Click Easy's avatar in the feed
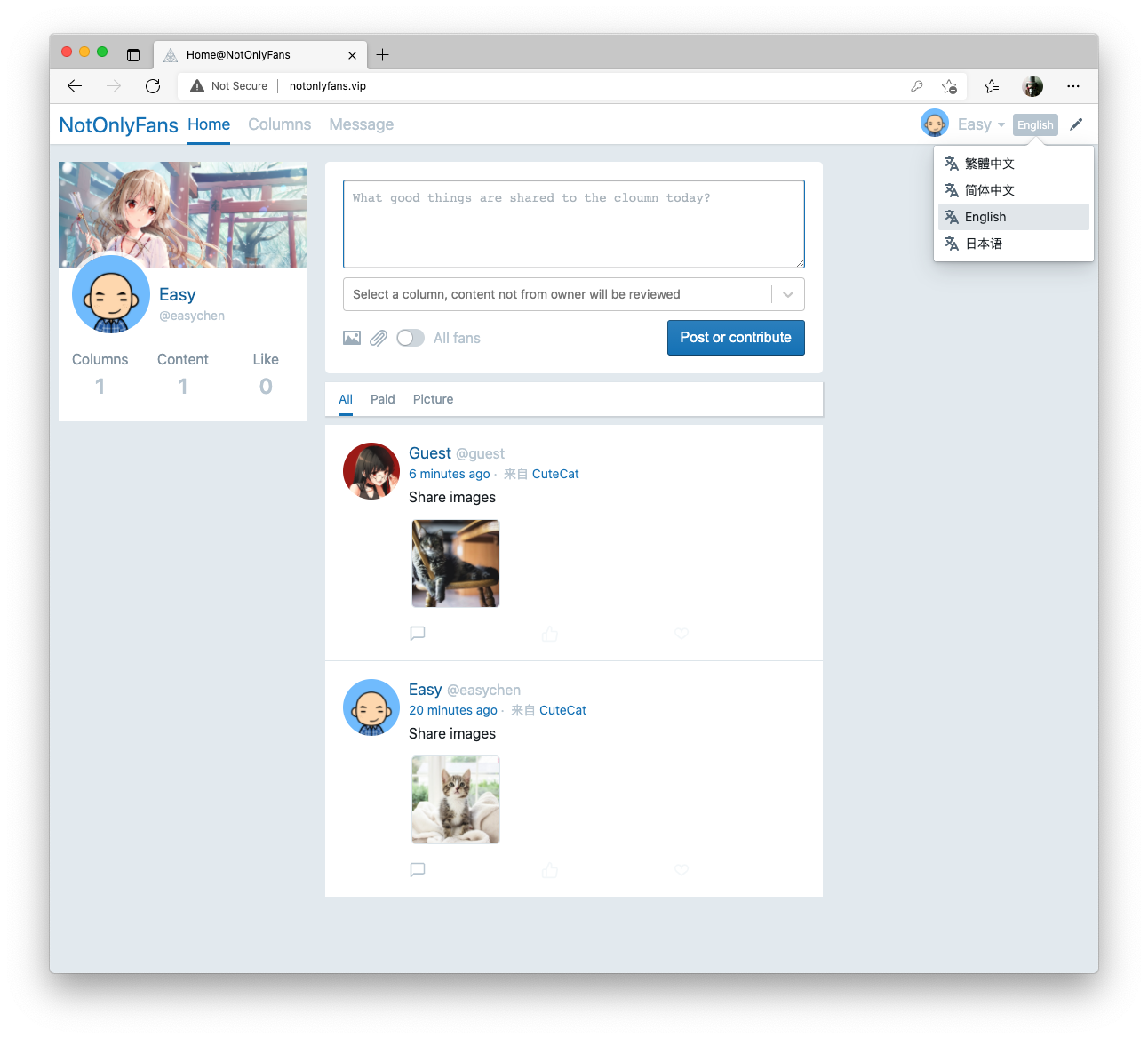The height and width of the screenshot is (1039, 1148). [371, 707]
